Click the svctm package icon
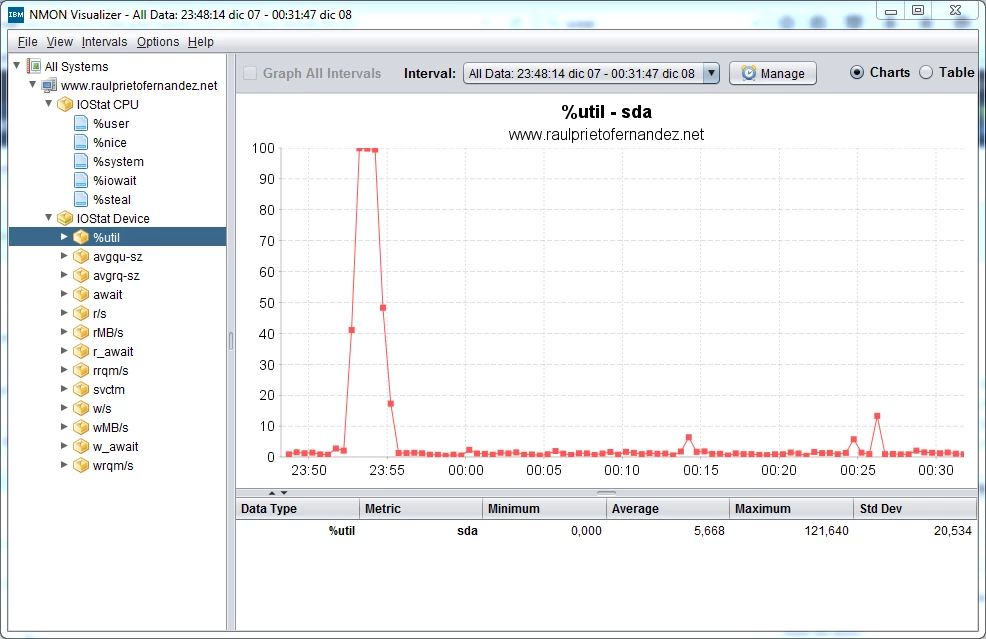The height and width of the screenshot is (639, 986). 81,389
